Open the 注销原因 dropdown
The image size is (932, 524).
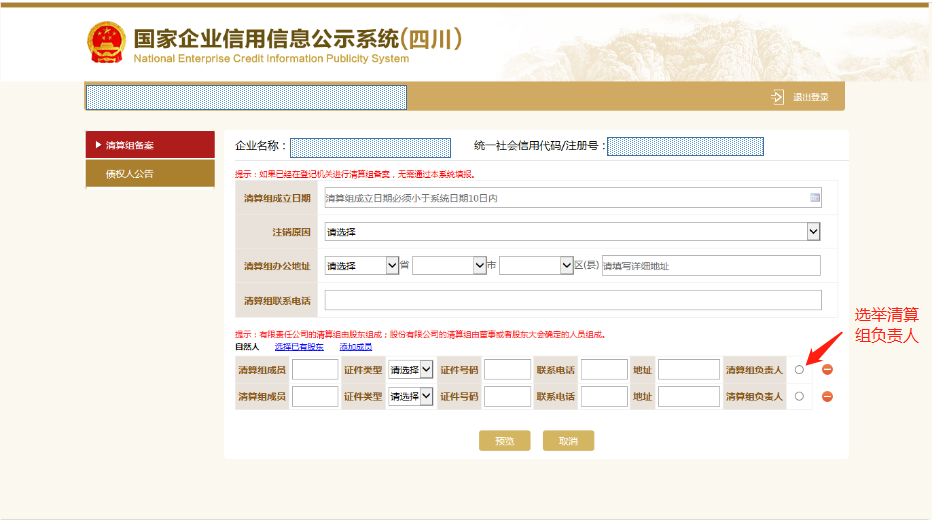(x=572, y=232)
